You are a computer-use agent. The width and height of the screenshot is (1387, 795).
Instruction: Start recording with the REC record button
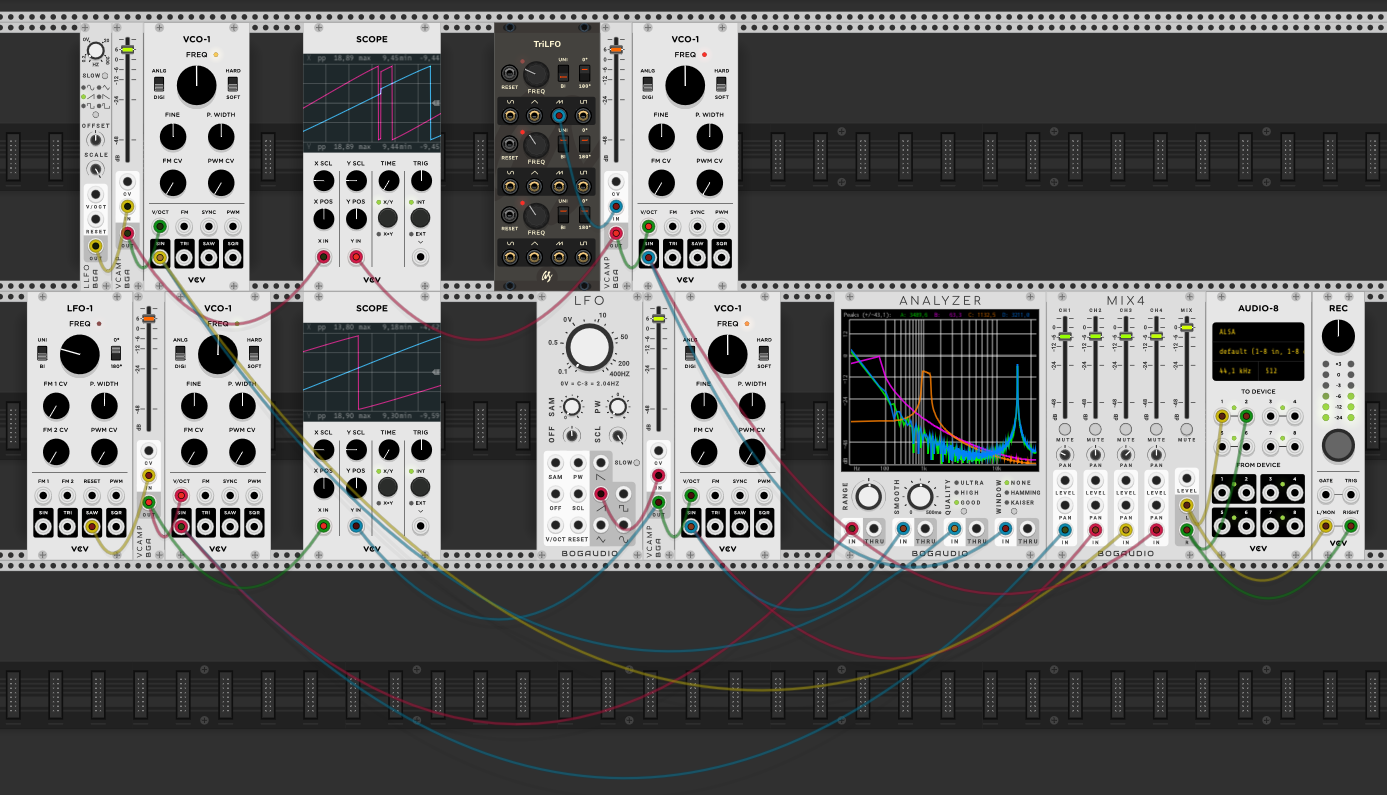coord(1338,444)
